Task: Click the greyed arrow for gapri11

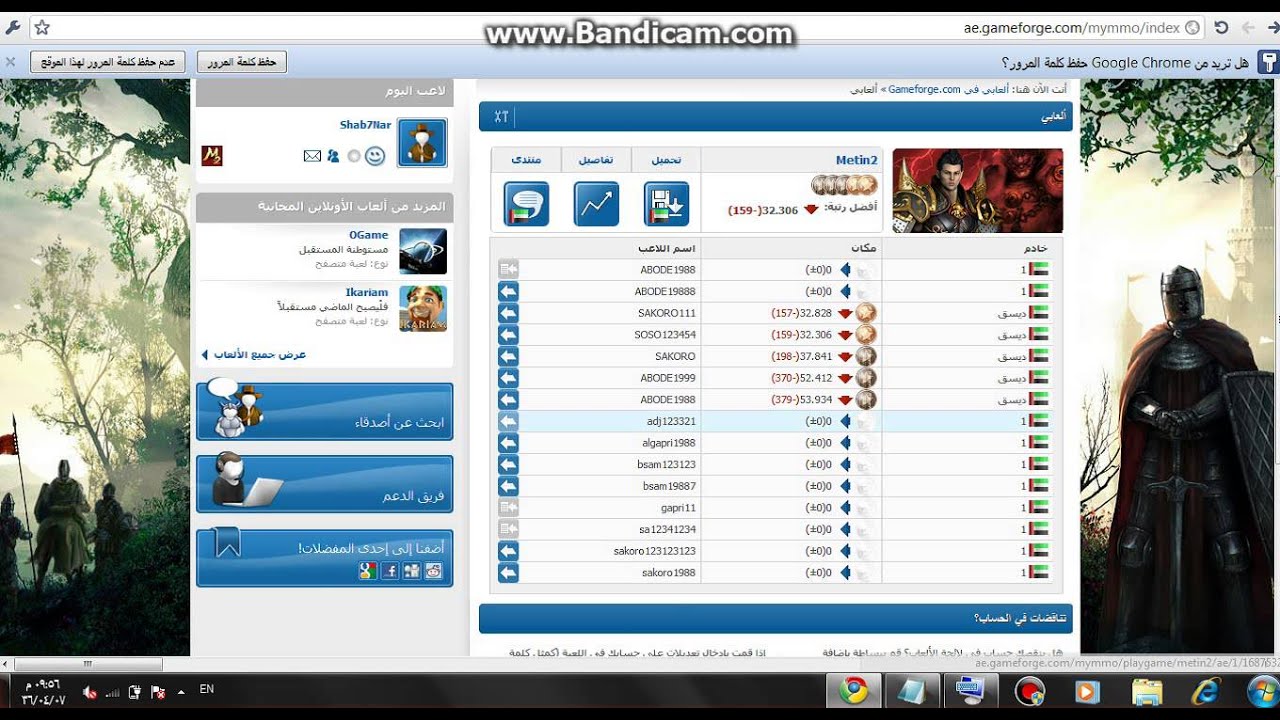Action: click(x=508, y=508)
